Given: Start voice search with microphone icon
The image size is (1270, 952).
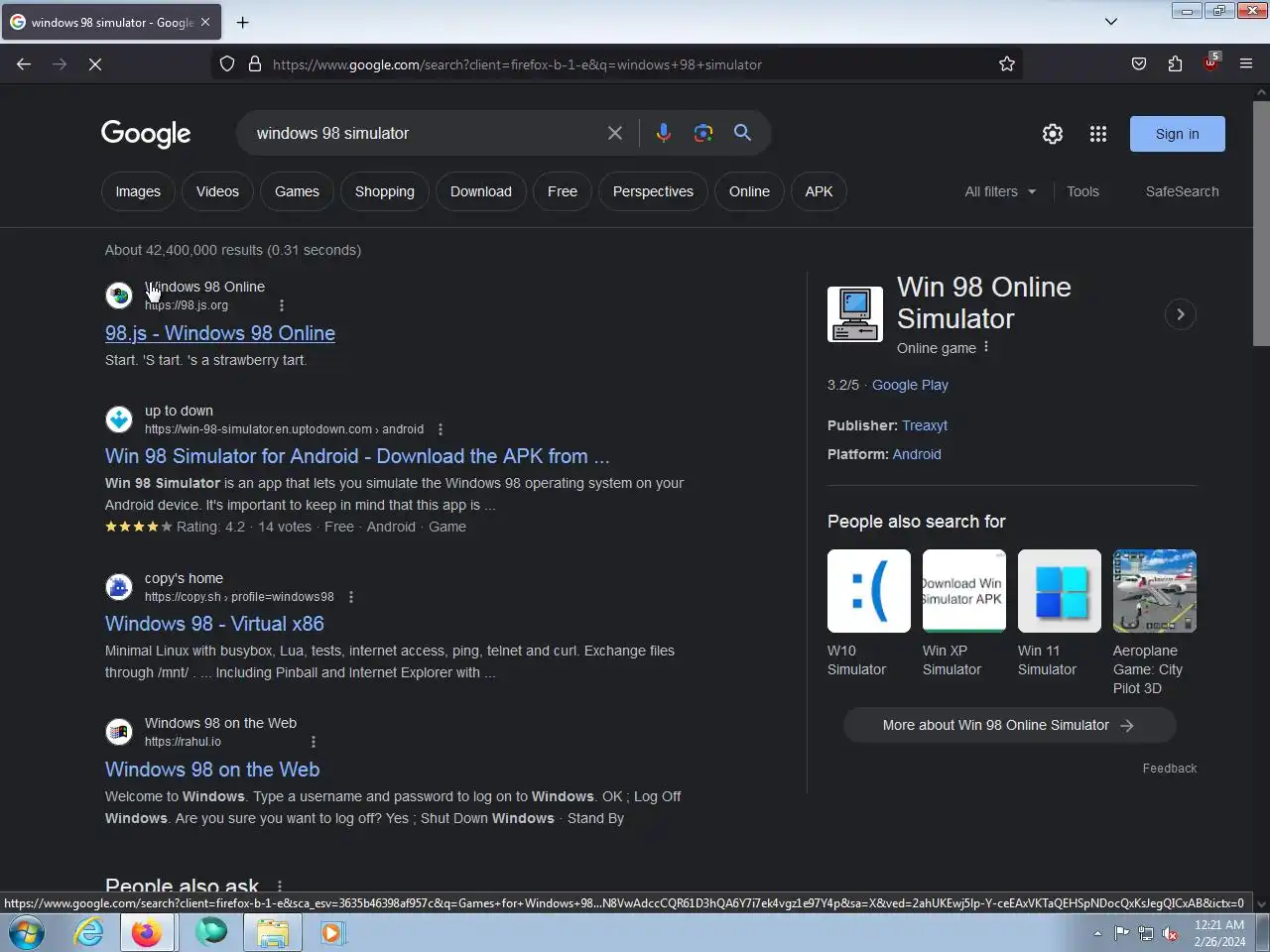Looking at the screenshot, I should coord(664,133).
